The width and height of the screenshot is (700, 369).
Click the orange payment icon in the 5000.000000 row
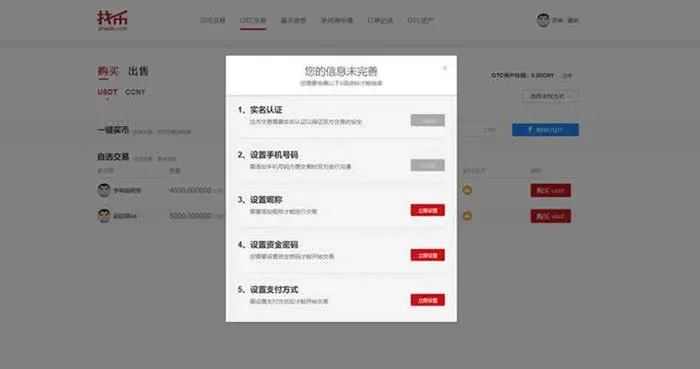[467, 216]
